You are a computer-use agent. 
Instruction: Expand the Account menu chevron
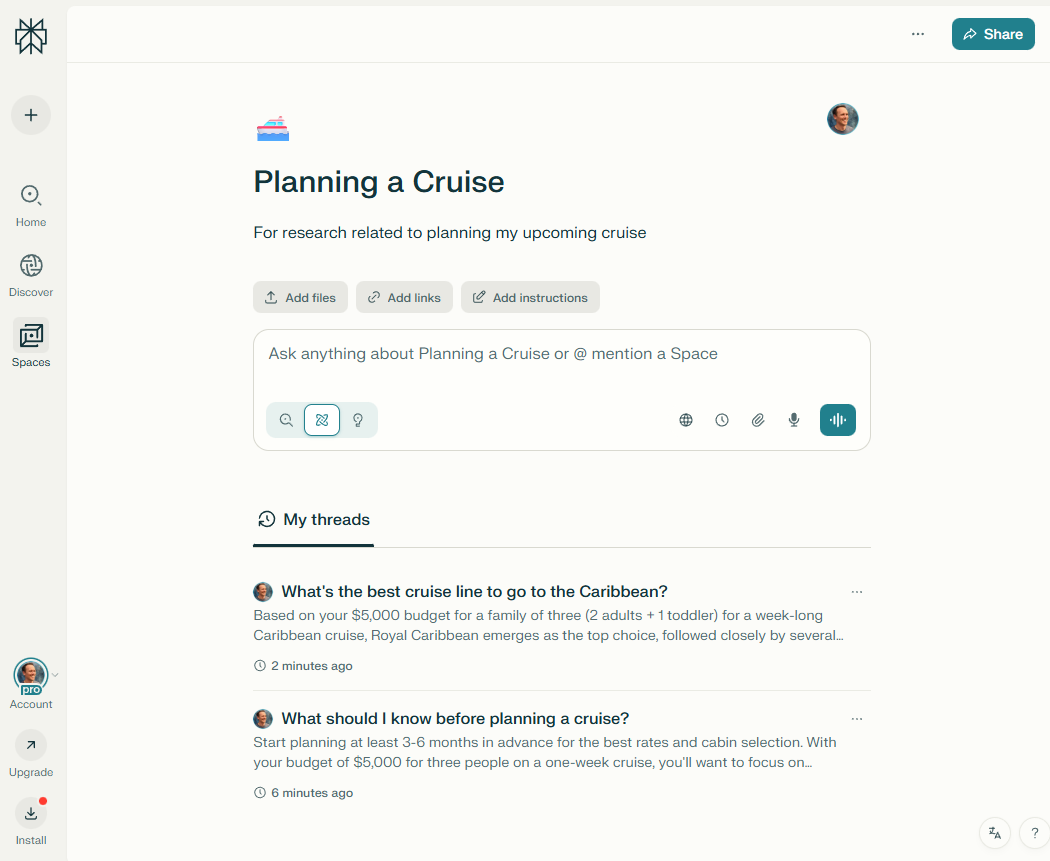(x=55, y=675)
